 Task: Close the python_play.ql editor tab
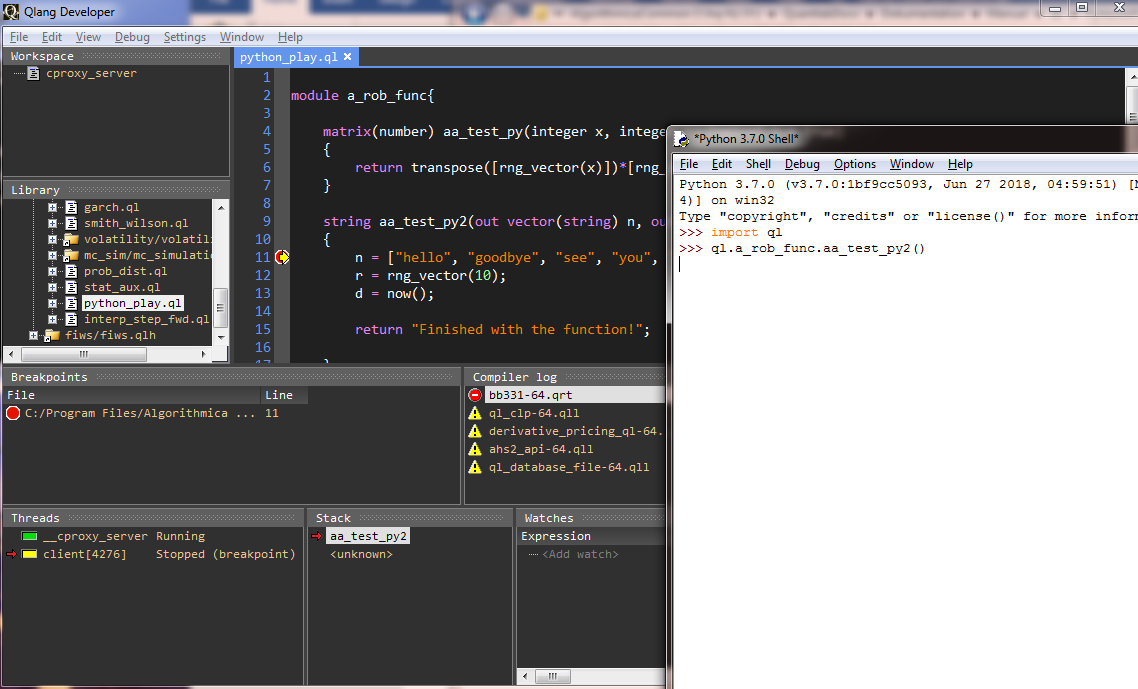click(x=348, y=57)
